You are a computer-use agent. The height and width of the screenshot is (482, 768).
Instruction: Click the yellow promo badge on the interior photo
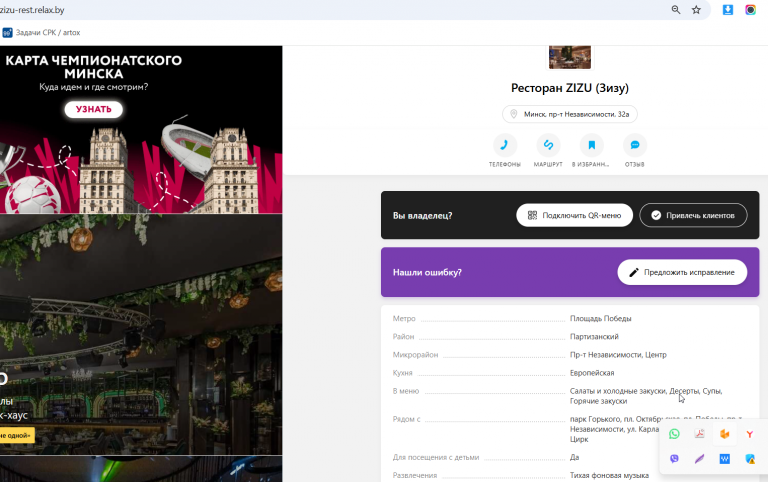17,435
